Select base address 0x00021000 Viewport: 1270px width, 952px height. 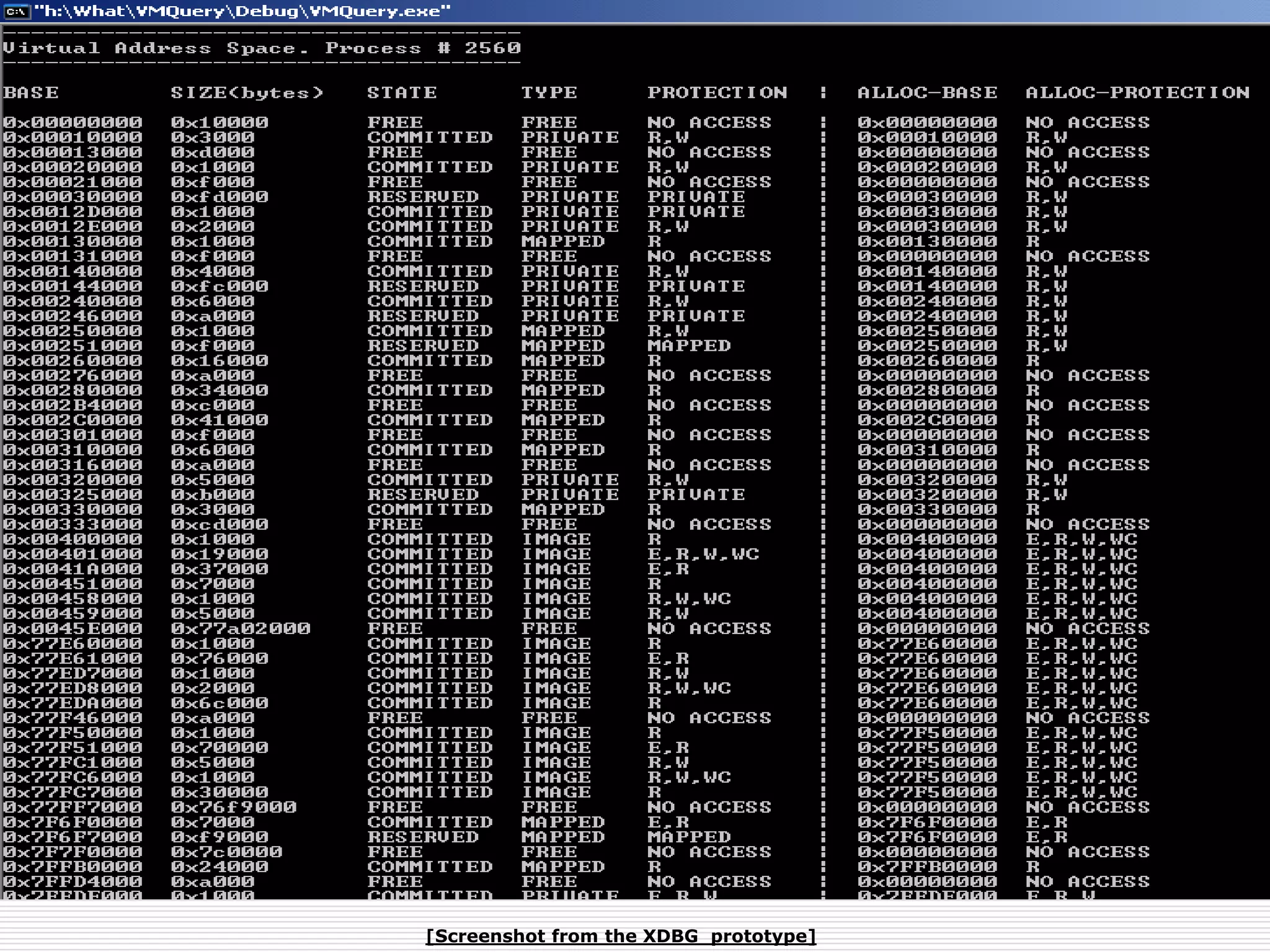coord(73,182)
